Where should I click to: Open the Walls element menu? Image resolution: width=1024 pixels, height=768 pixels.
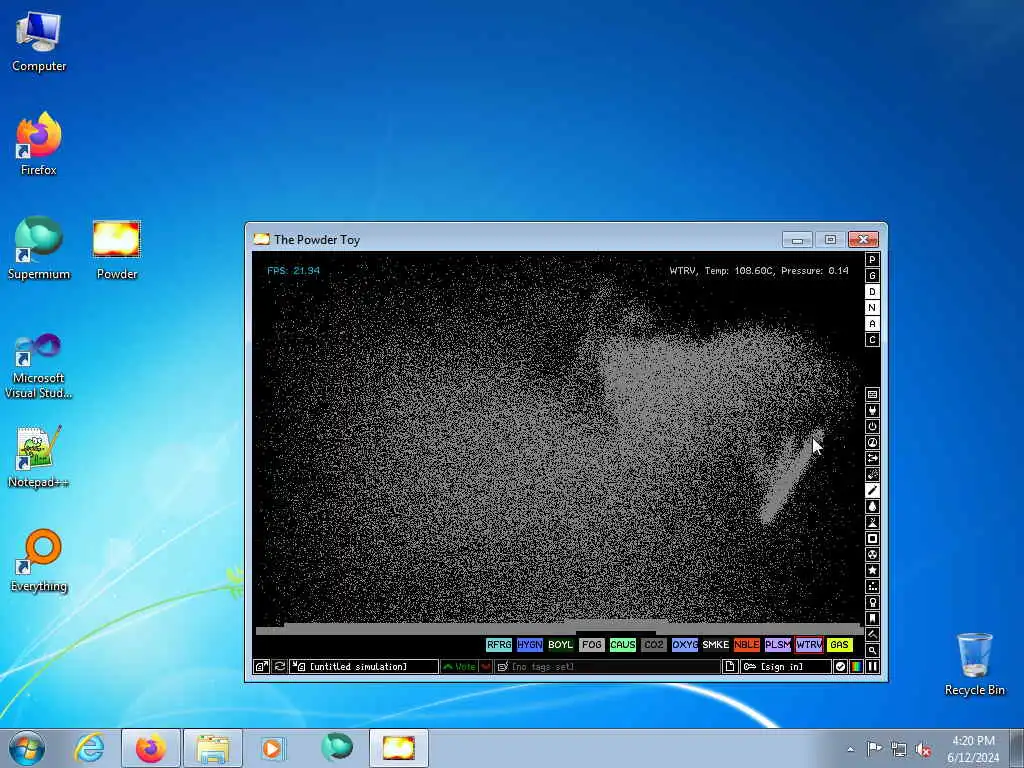(872, 394)
